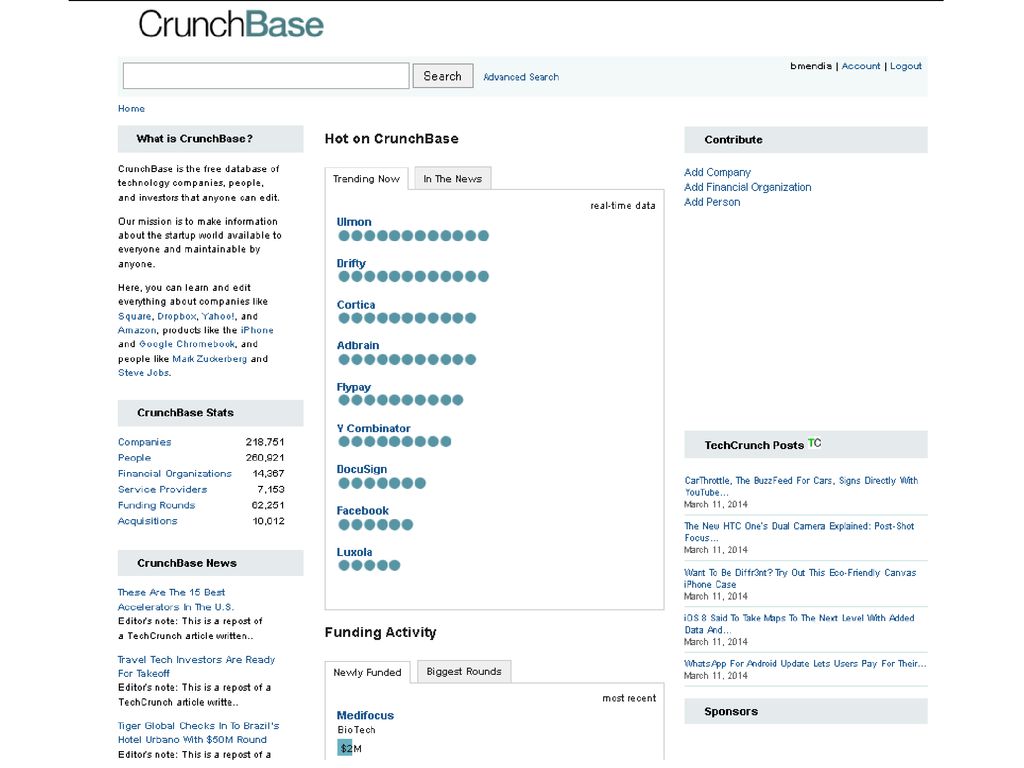Open the CarThrottle TechCrunch post

(801, 487)
